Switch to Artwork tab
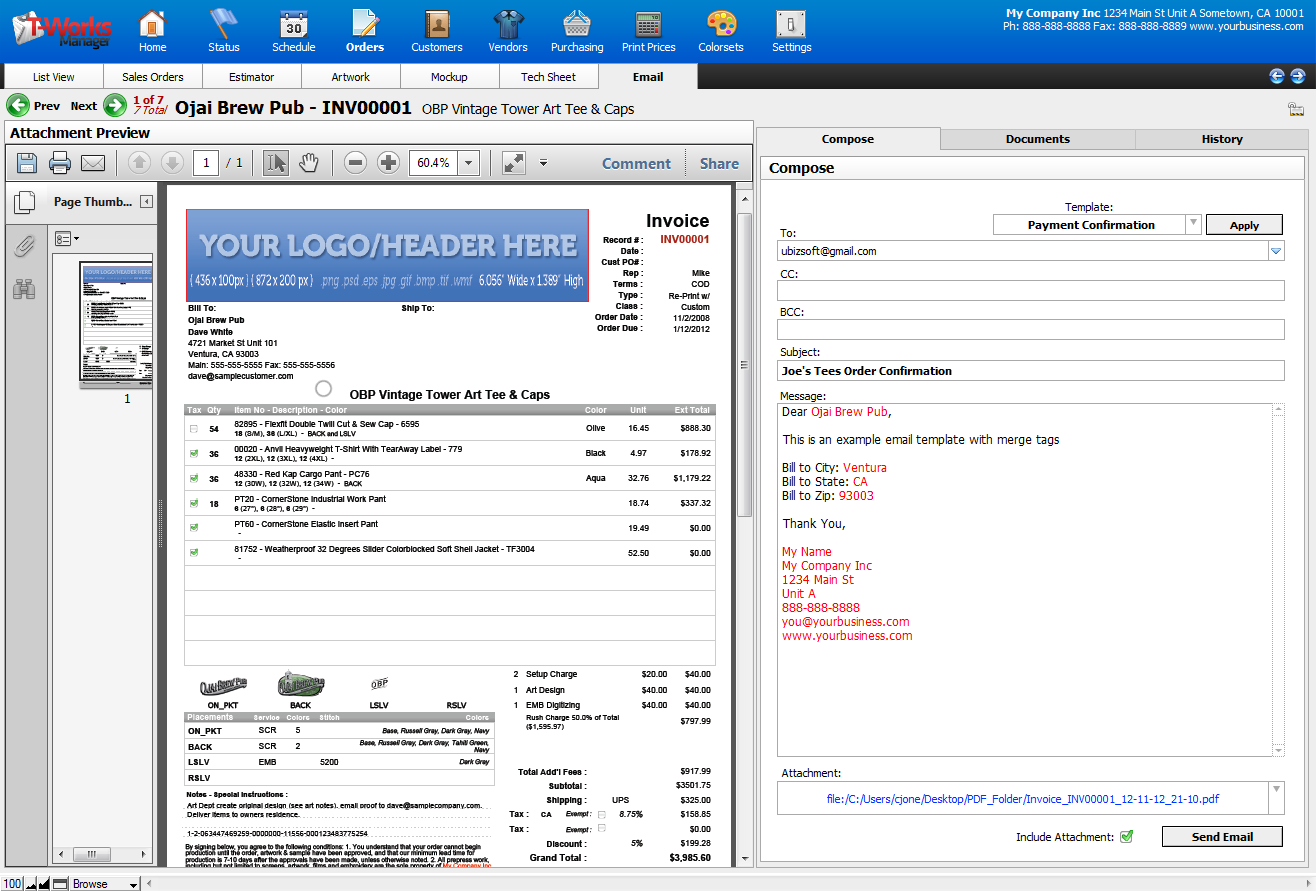1316x891 pixels. [x=351, y=77]
